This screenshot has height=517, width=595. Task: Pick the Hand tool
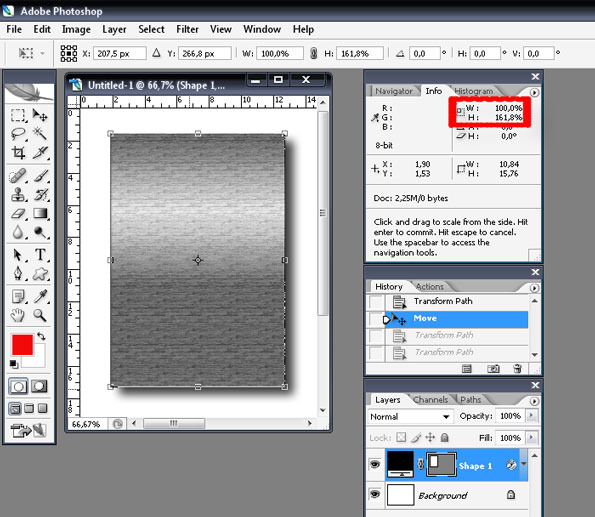coord(17,315)
